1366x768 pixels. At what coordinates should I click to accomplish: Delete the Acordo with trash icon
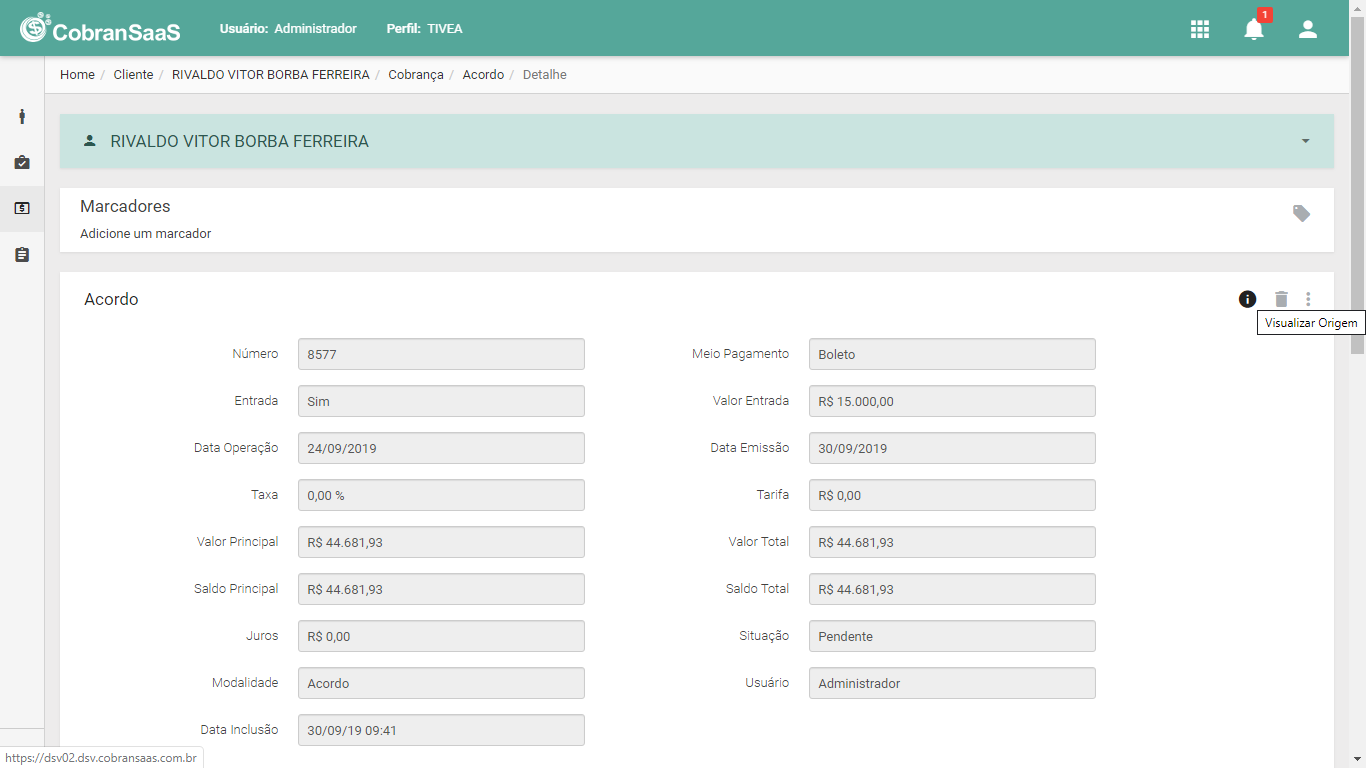[1281, 299]
